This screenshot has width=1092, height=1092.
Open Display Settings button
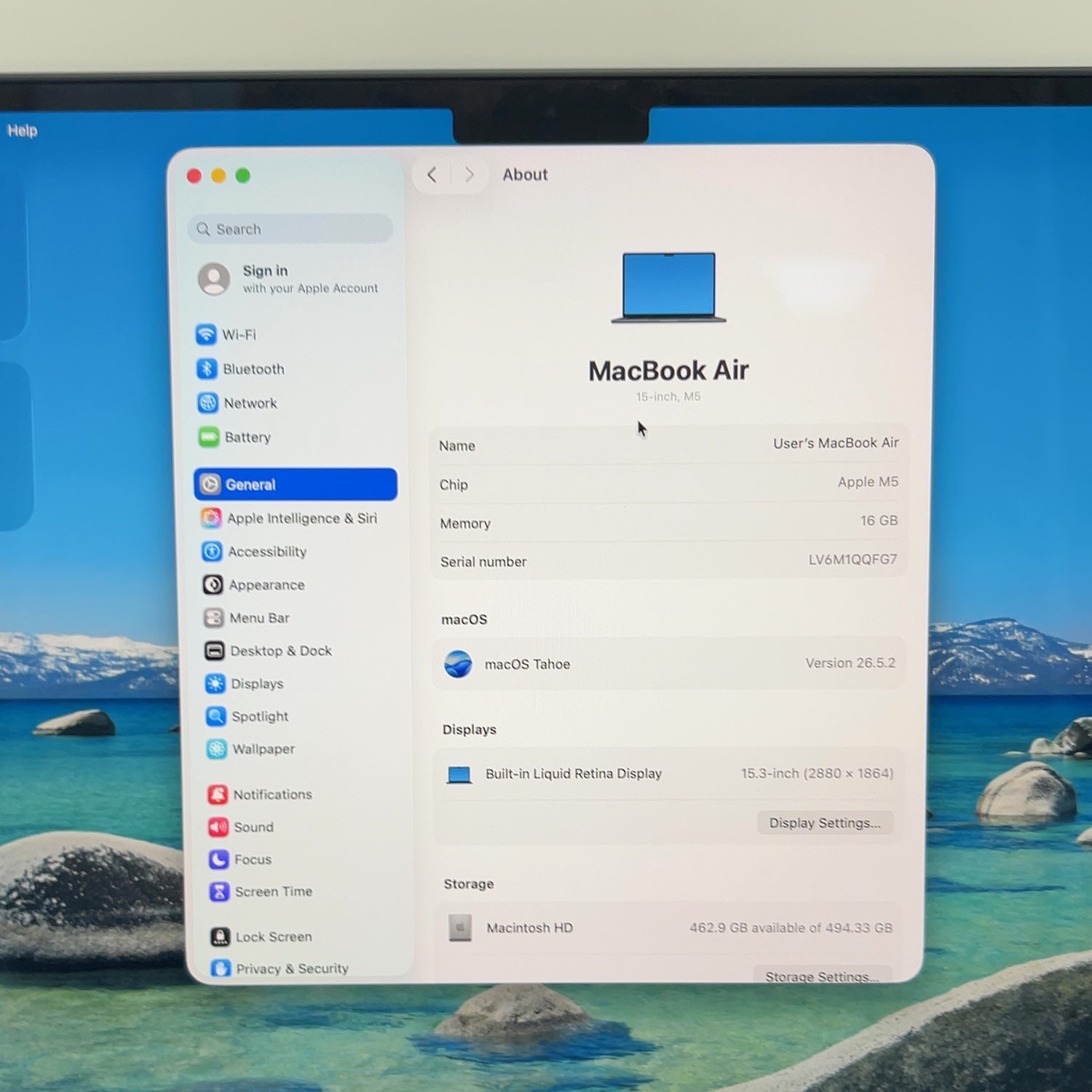pos(825,823)
